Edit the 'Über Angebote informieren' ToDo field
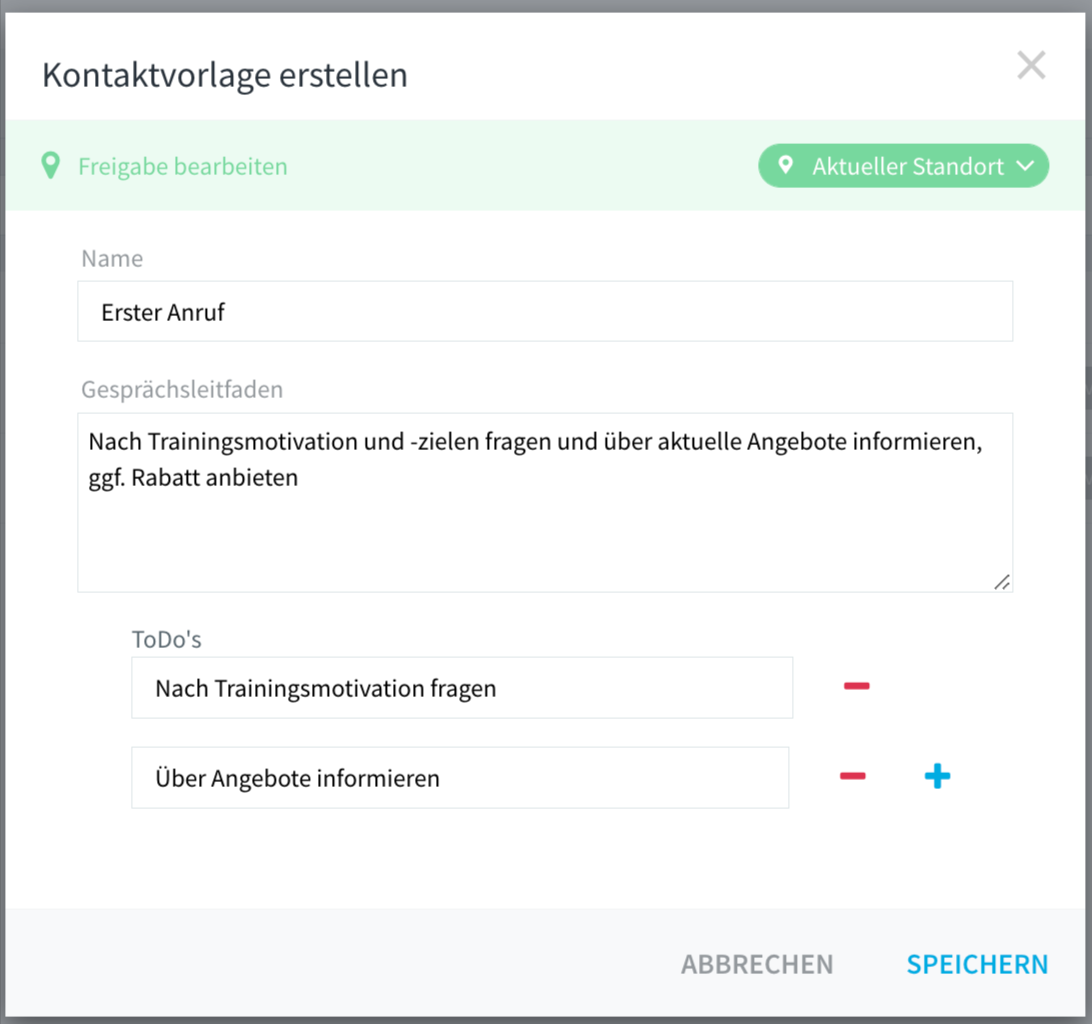The width and height of the screenshot is (1092, 1024). (x=460, y=777)
